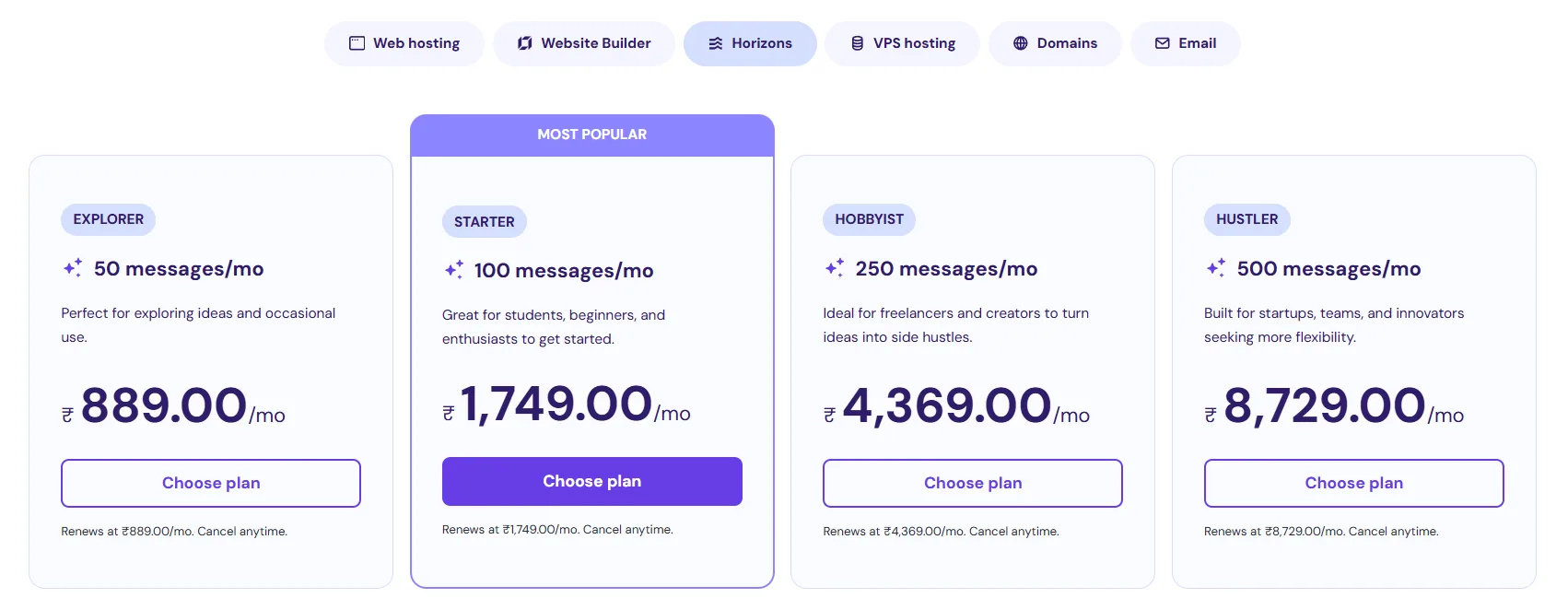This screenshot has height=610, width=1568.
Task: Click the EXPLORER plan badge
Action: [x=109, y=219]
